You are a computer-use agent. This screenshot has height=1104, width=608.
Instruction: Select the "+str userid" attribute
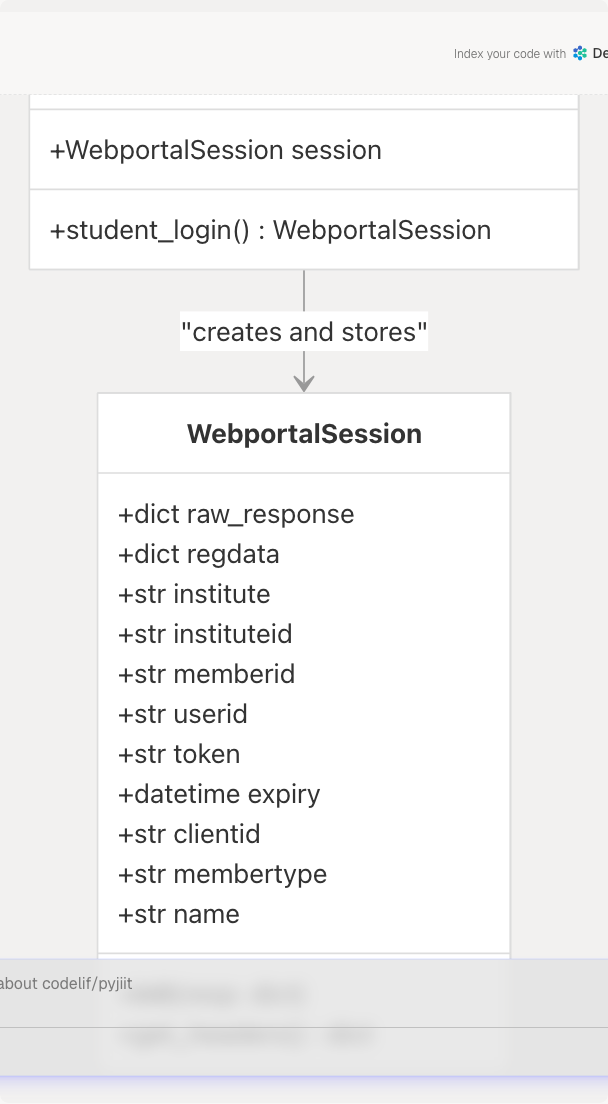coord(183,714)
